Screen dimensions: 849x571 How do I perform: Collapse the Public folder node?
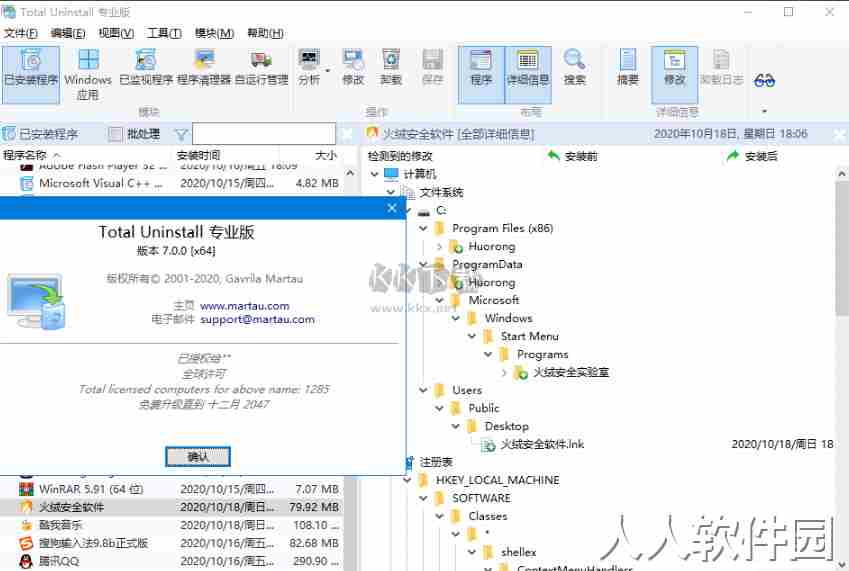(439, 408)
